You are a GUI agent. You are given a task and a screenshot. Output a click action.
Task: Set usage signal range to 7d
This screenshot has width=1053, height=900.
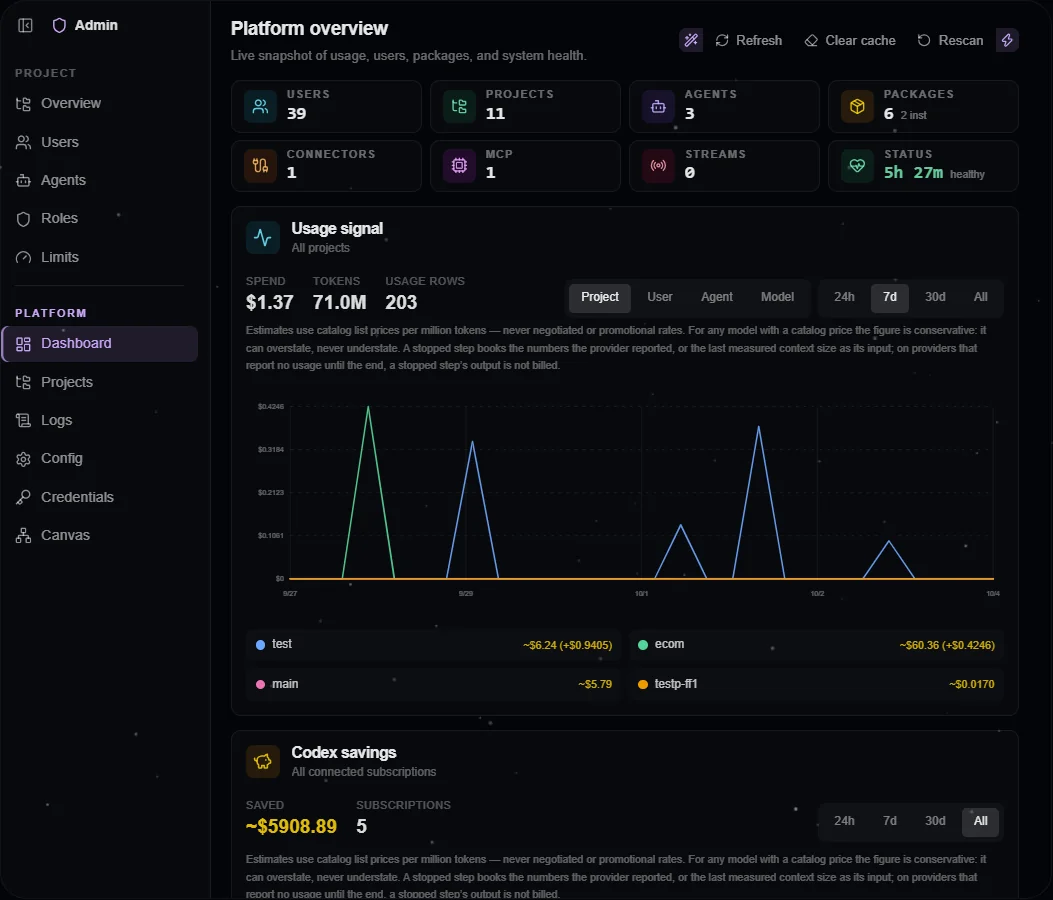pos(890,298)
